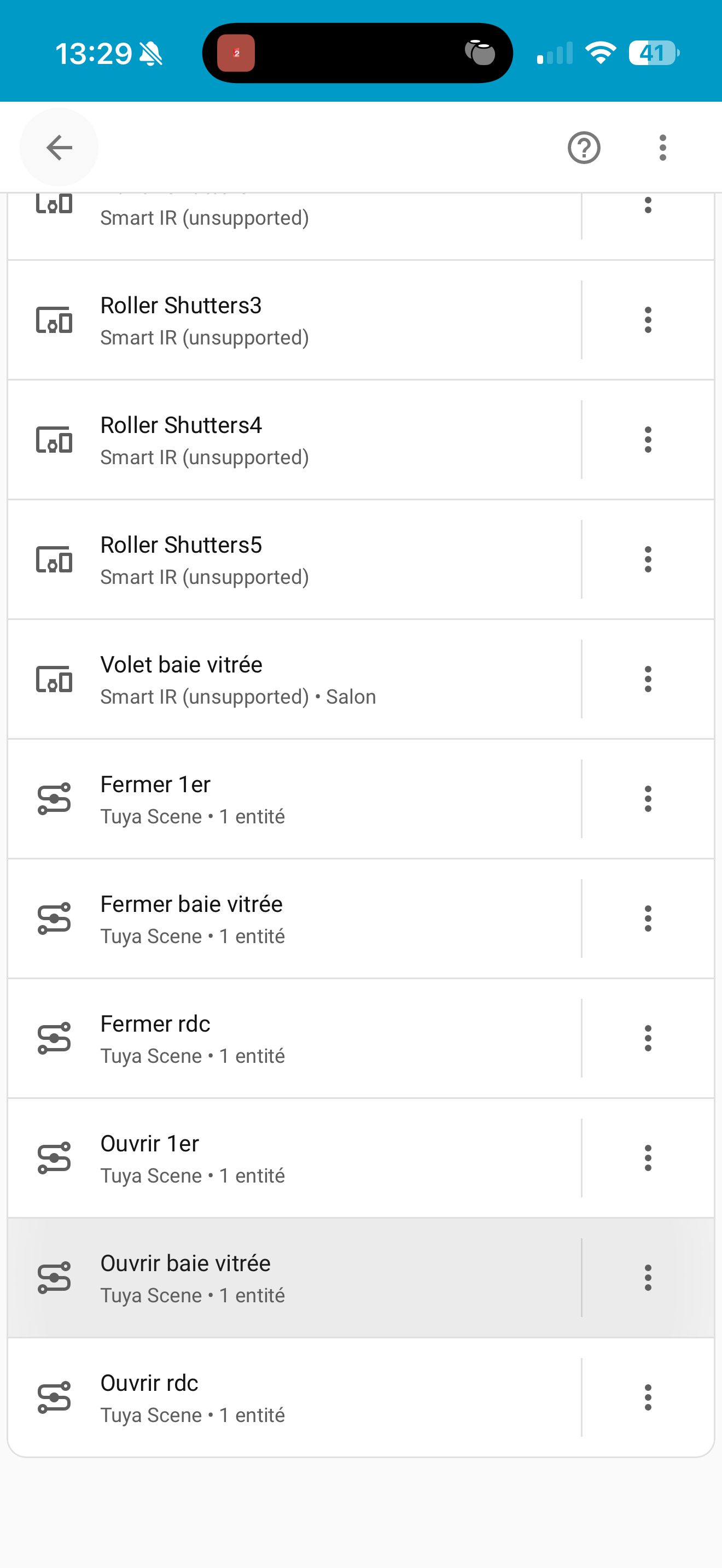Tap the Ouvrir rdc scene icon

(x=54, y=1397)
